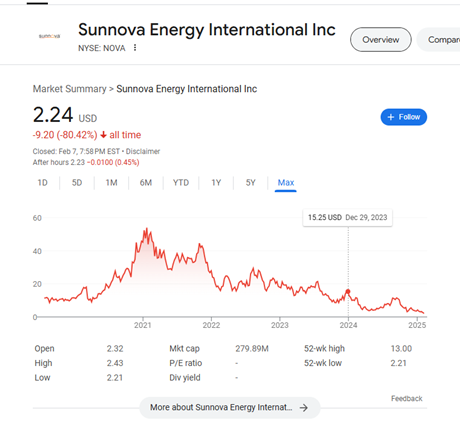
Task: Select the 5D time range tab
Action: 77,183
